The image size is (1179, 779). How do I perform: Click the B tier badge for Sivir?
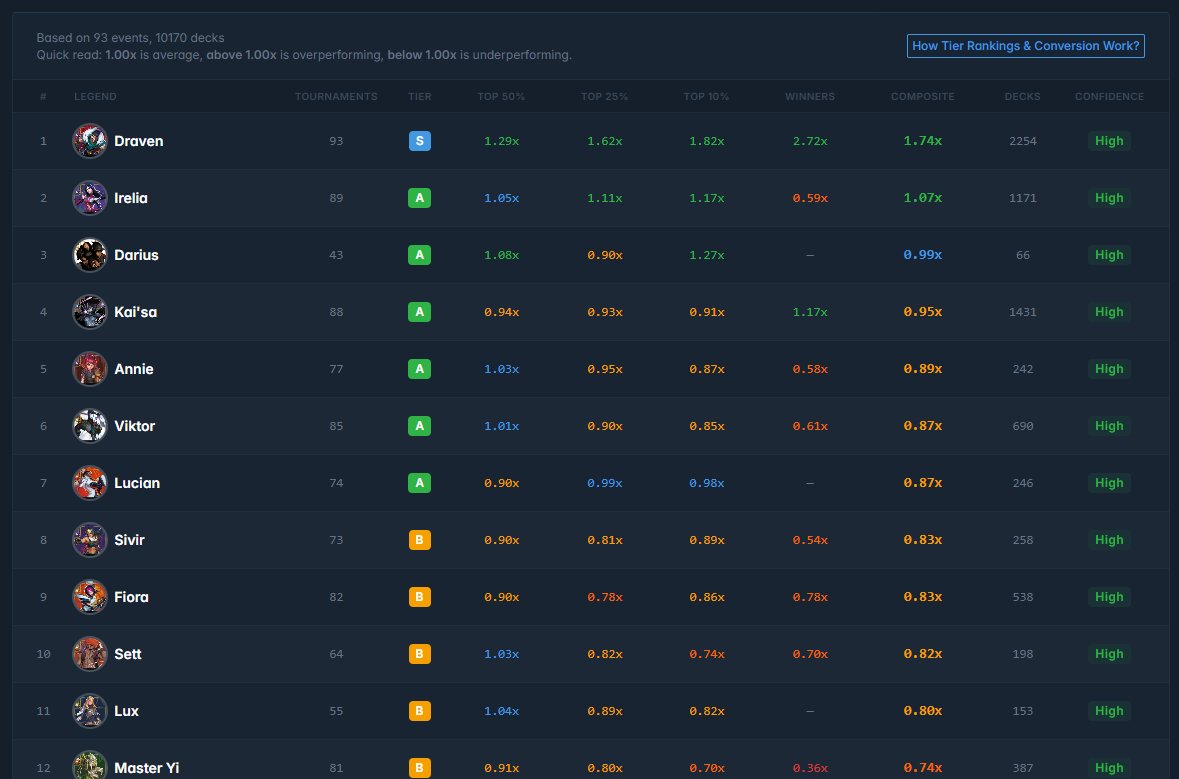[x=420, y=540]
